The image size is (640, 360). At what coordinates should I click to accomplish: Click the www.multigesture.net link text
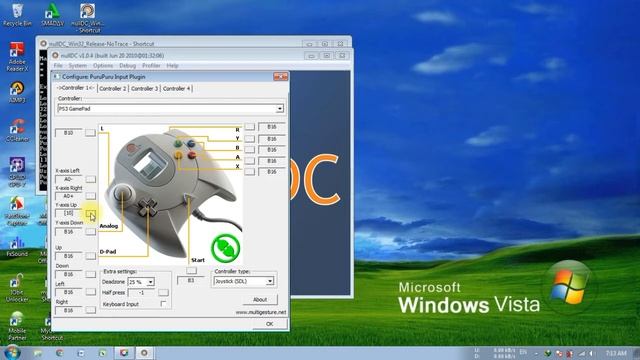coord(261,312)
